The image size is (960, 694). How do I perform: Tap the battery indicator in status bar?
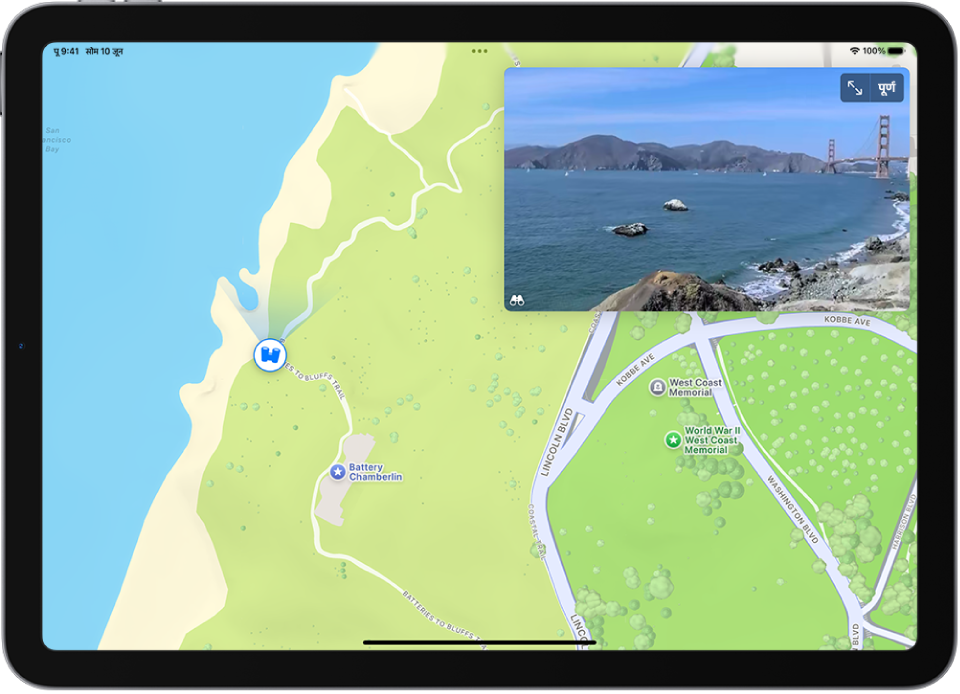coord(896,51)
